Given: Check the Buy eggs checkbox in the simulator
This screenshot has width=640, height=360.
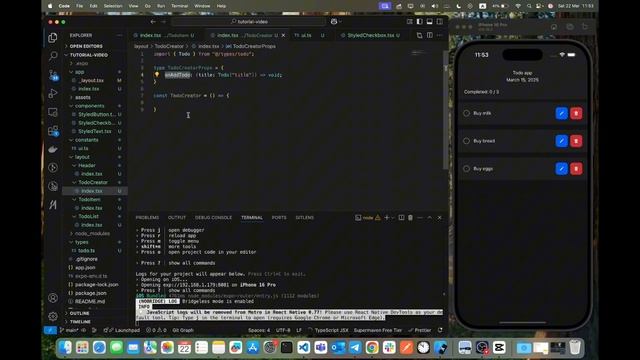Looking at the screenshot, I should 467,169.
